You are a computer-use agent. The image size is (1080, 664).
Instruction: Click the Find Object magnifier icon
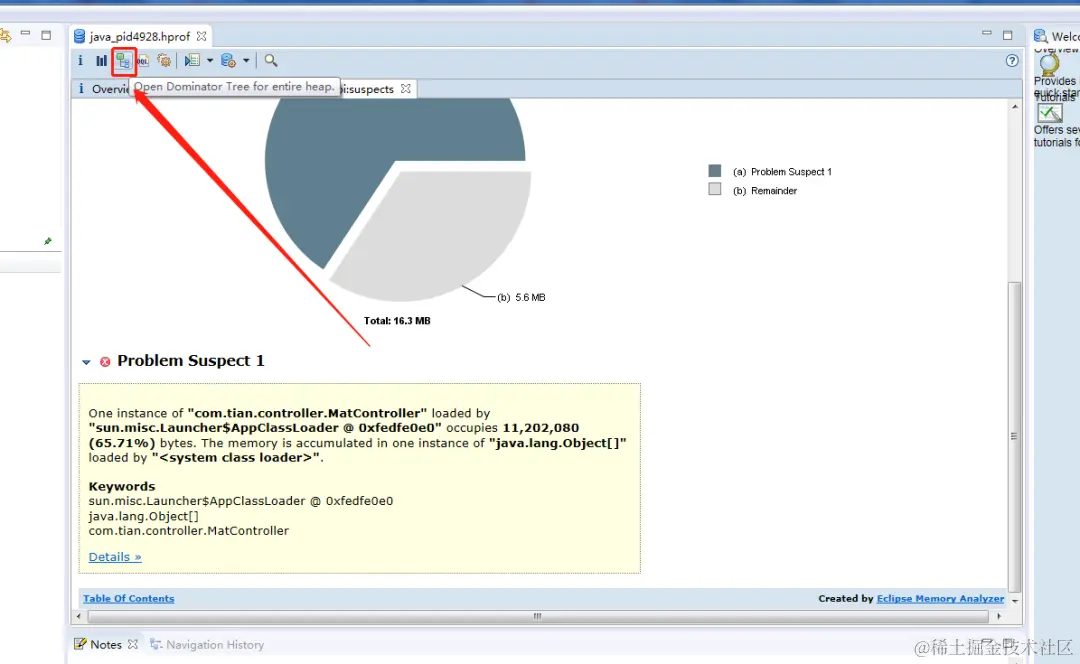click(271, 61)
